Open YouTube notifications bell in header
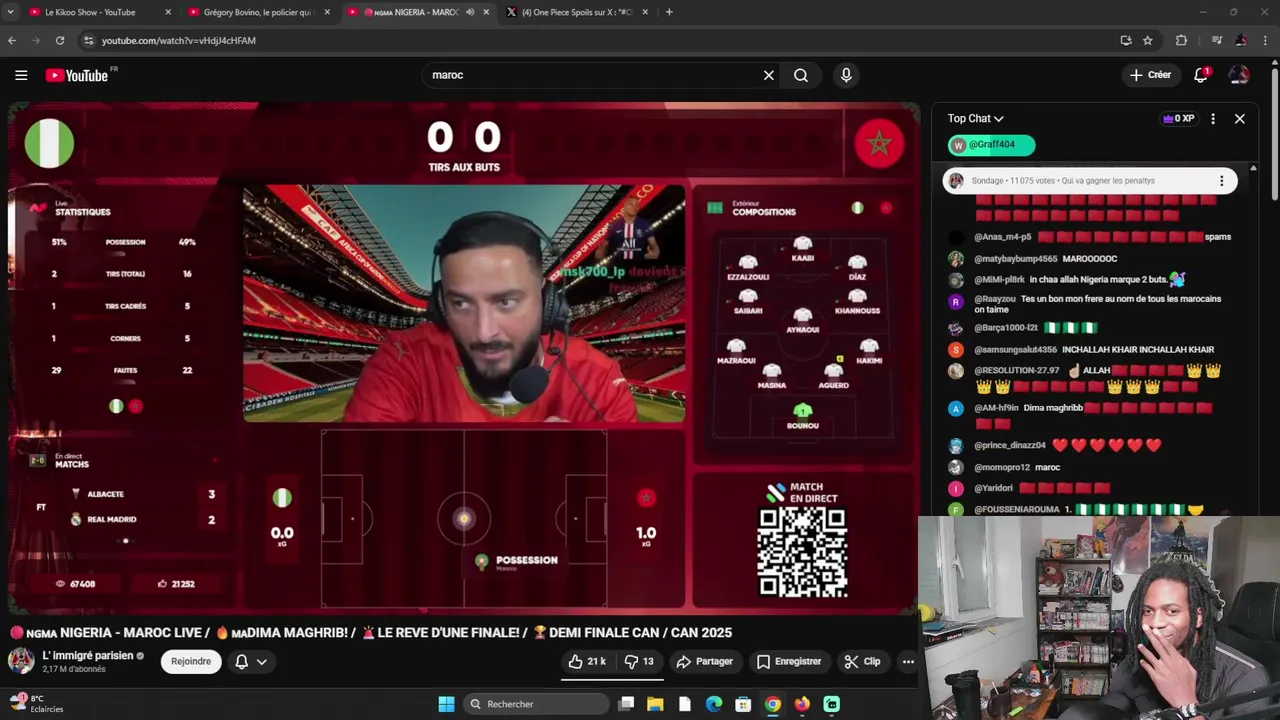 pyautogui.click(x=1201, y=75)
